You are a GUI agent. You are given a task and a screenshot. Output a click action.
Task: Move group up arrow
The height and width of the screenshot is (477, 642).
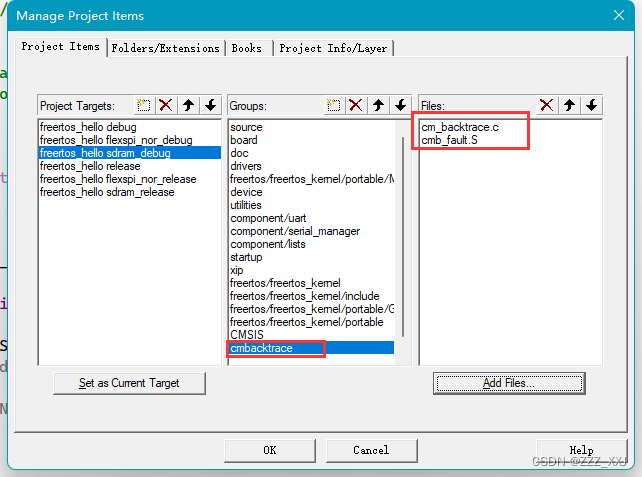click(378, 106)
